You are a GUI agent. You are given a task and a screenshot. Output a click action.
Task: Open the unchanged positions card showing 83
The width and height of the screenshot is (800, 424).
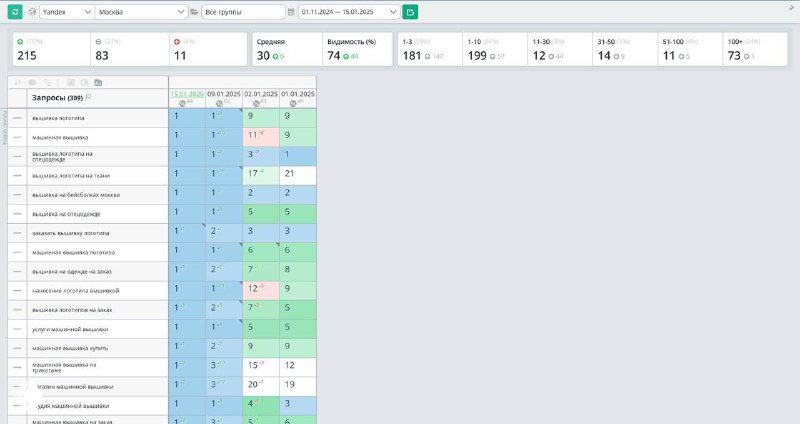130,49
